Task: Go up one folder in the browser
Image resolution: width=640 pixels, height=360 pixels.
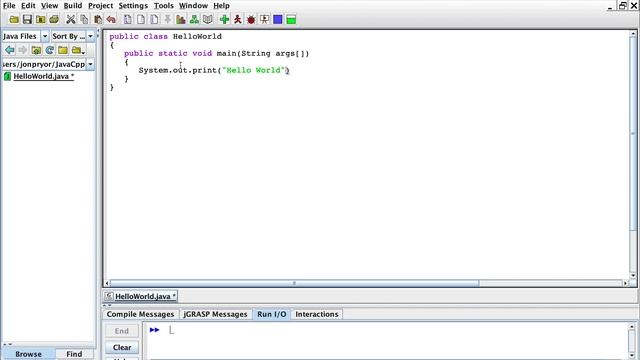Action: [36, 50]
